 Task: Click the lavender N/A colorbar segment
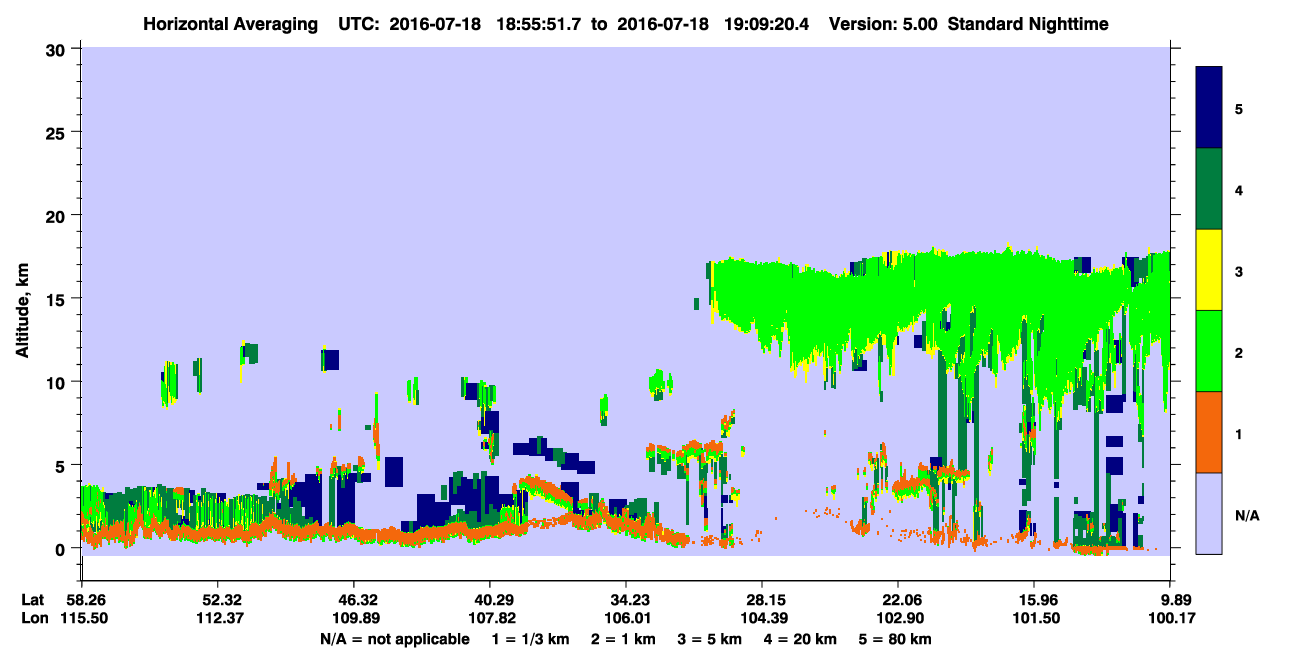pos(1209,512)
